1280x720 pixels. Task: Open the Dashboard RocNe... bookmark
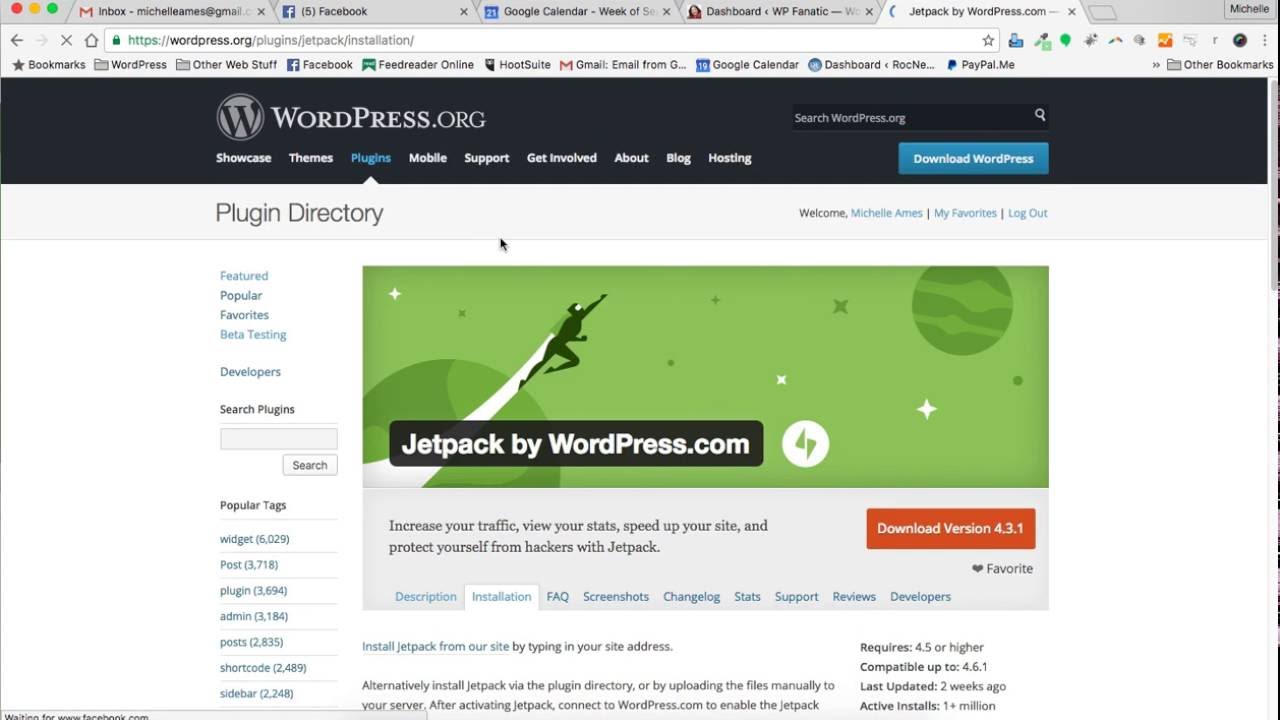pos(871,65)
